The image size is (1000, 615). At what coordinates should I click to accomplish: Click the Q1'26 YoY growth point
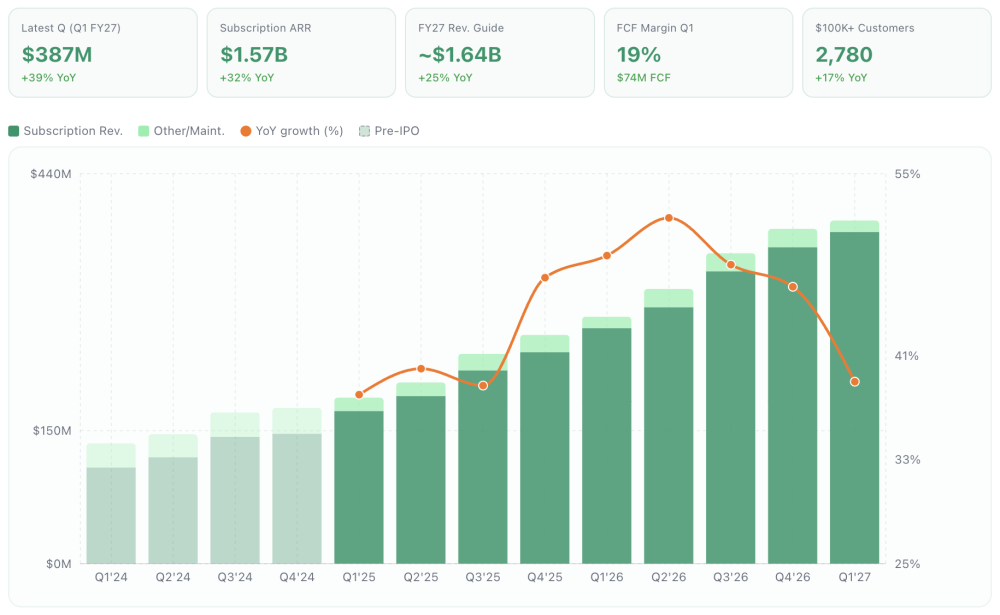click(607, 256)
